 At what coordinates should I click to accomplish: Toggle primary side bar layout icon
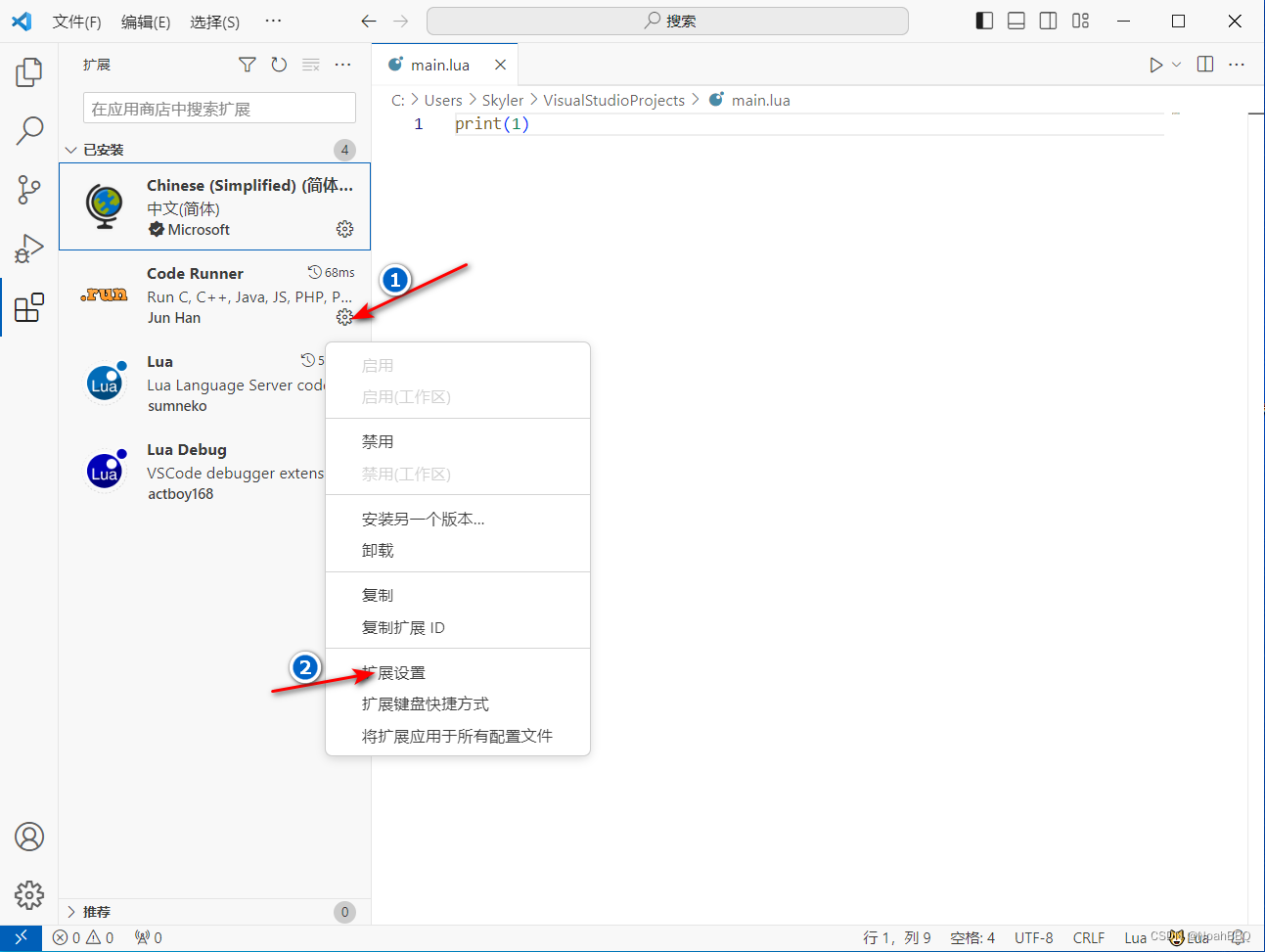(985, 21)
